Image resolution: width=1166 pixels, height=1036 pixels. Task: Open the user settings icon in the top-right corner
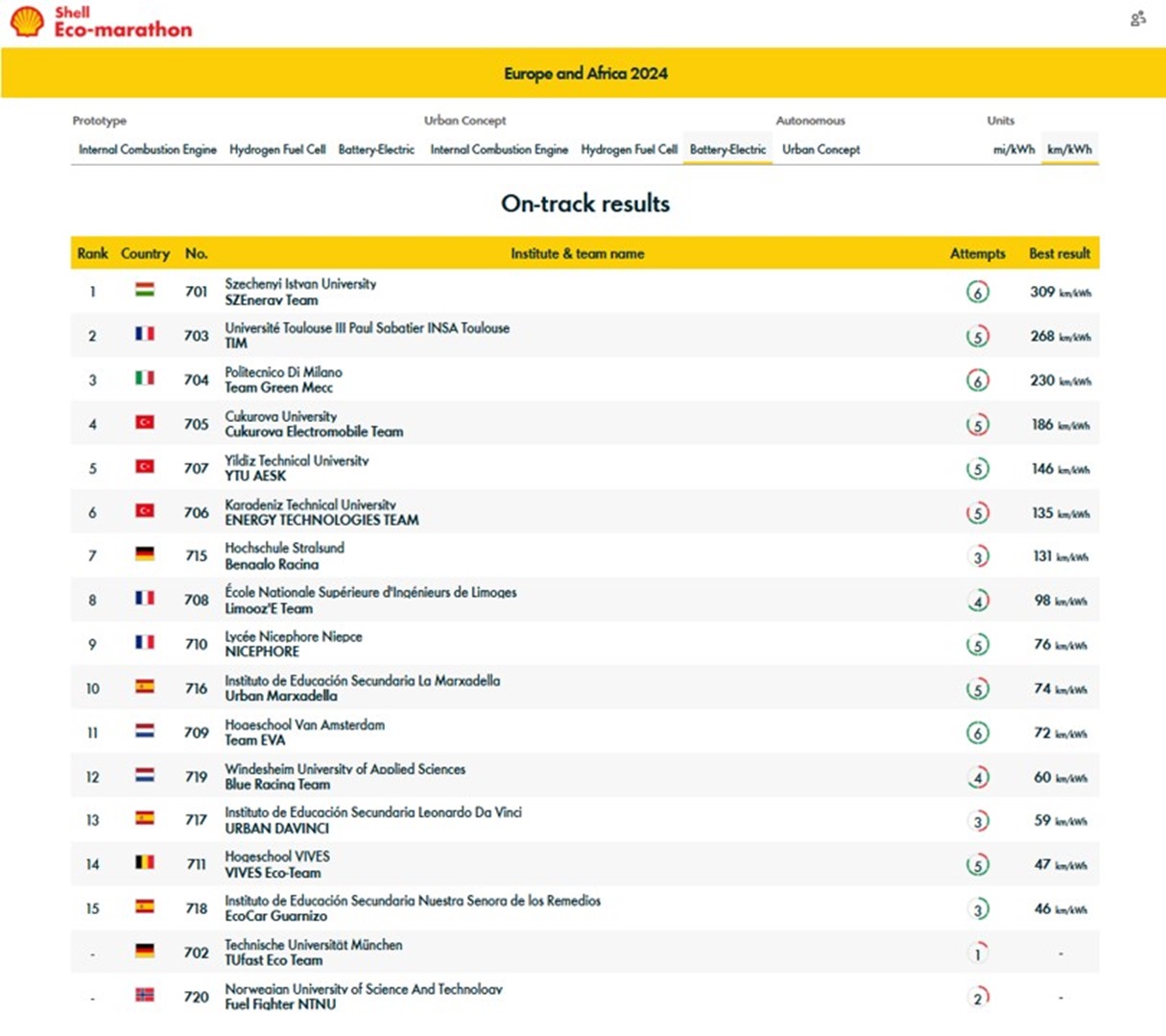point(1138,18)
